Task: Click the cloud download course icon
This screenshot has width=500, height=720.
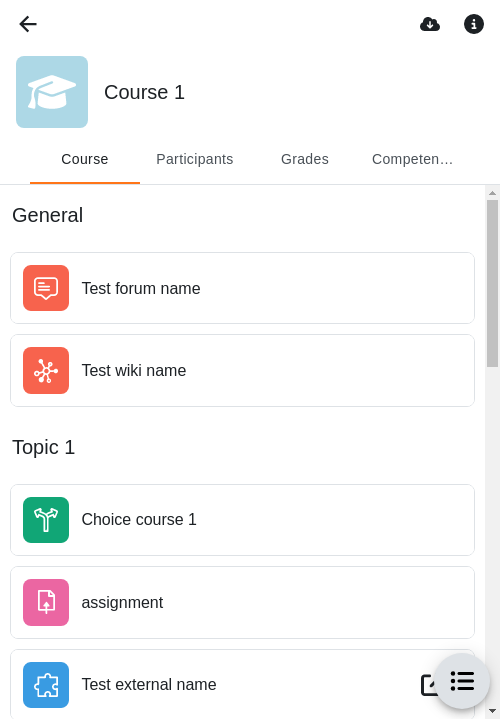Action: tap(430, 24)
